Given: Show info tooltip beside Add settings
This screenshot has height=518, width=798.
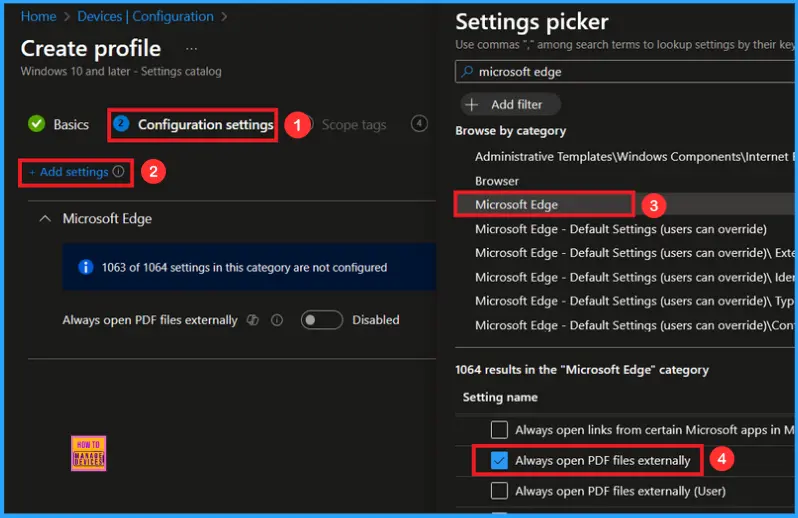Looking at the screenshot, I should pos(119,171).
